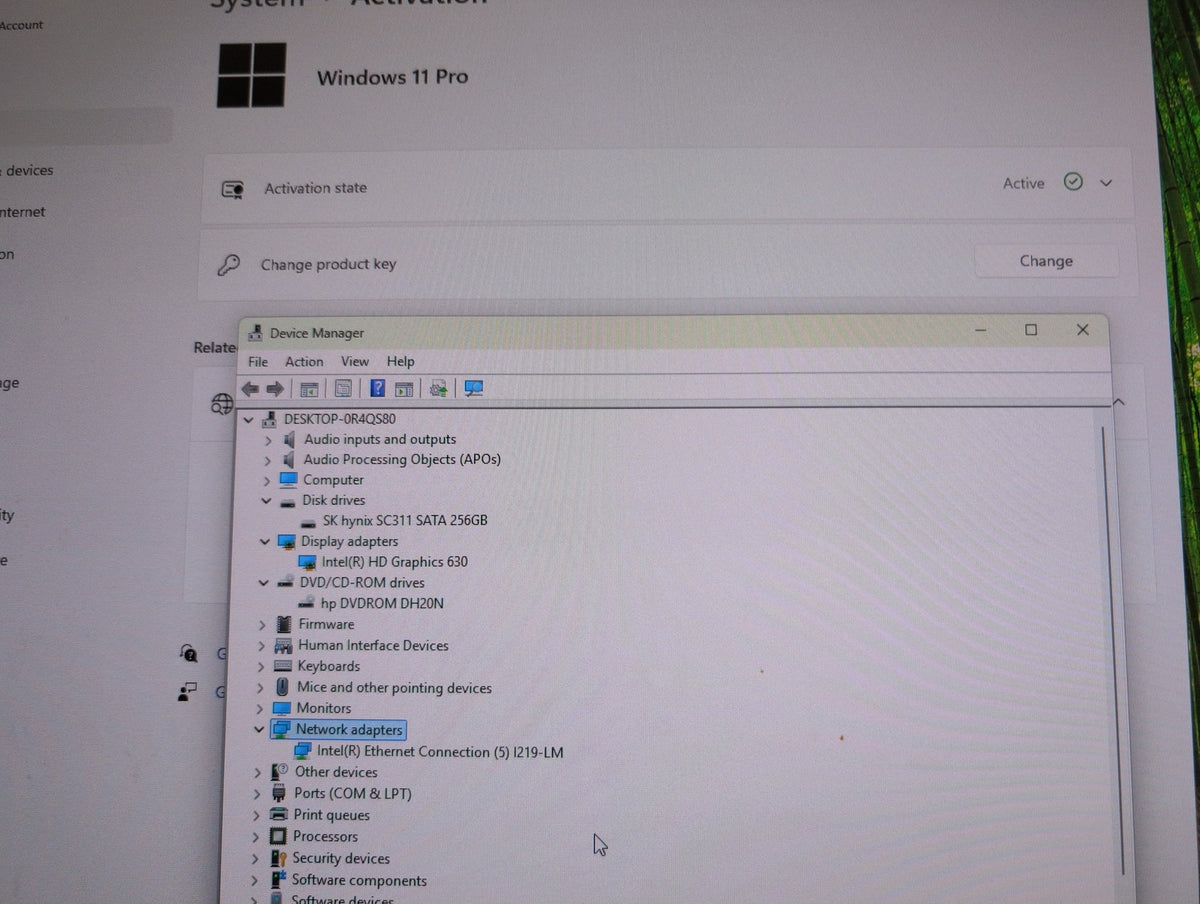
Task: Click the Change product key button
Action: [1046, 261]
